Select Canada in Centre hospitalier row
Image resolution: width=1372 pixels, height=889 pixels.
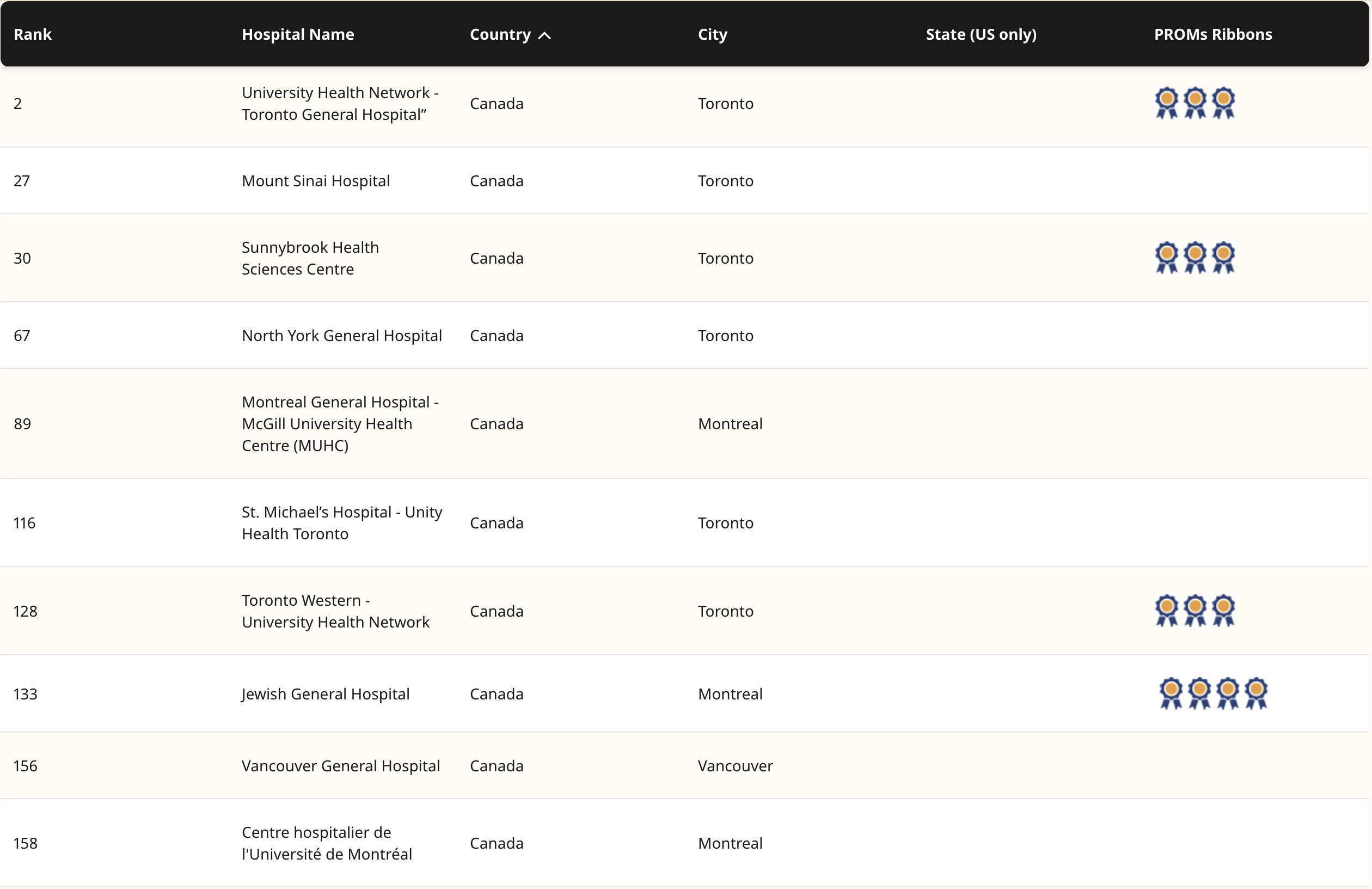tap(497, 843)
